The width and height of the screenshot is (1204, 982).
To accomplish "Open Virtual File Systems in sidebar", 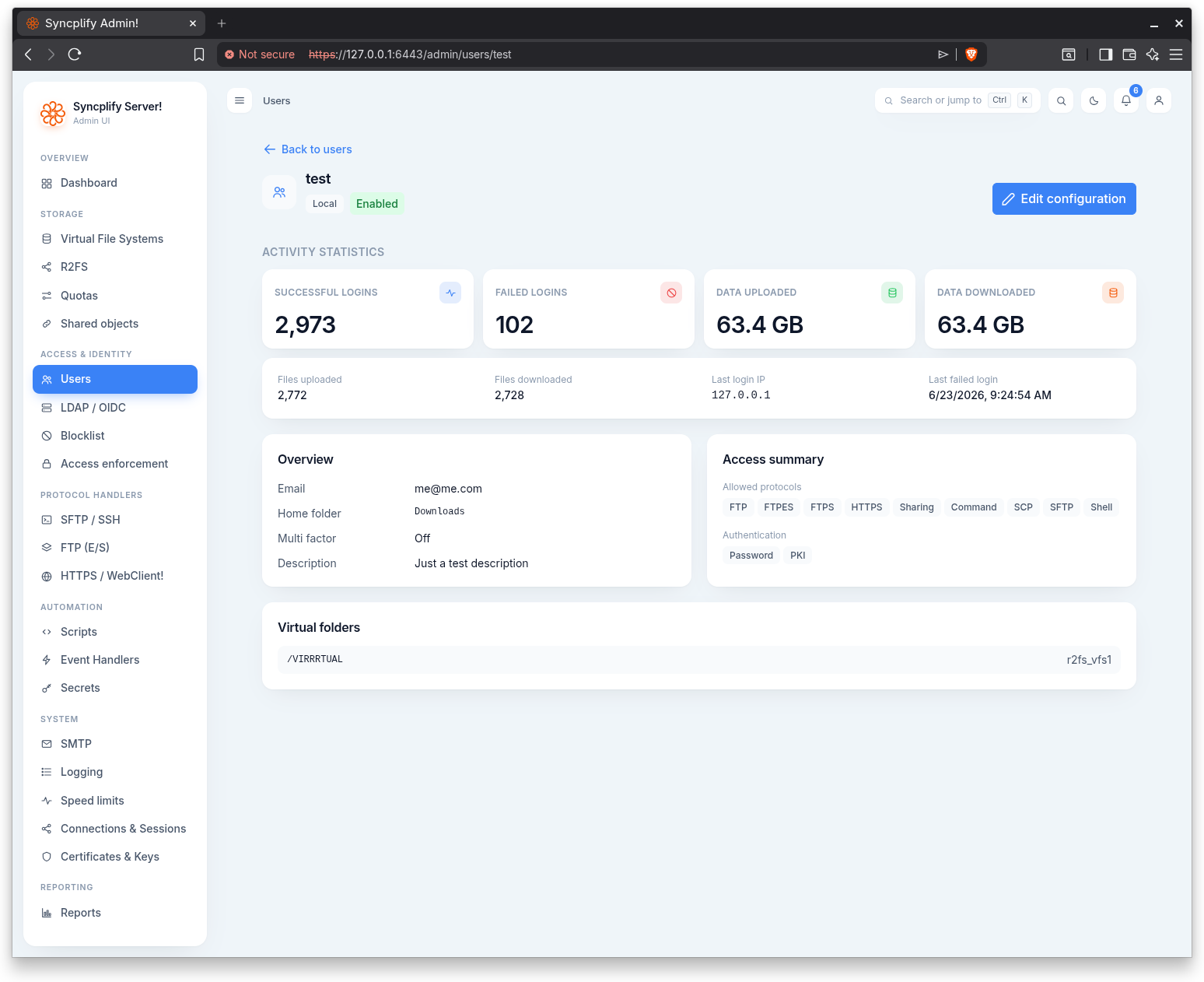I will [x=115, y=239].
